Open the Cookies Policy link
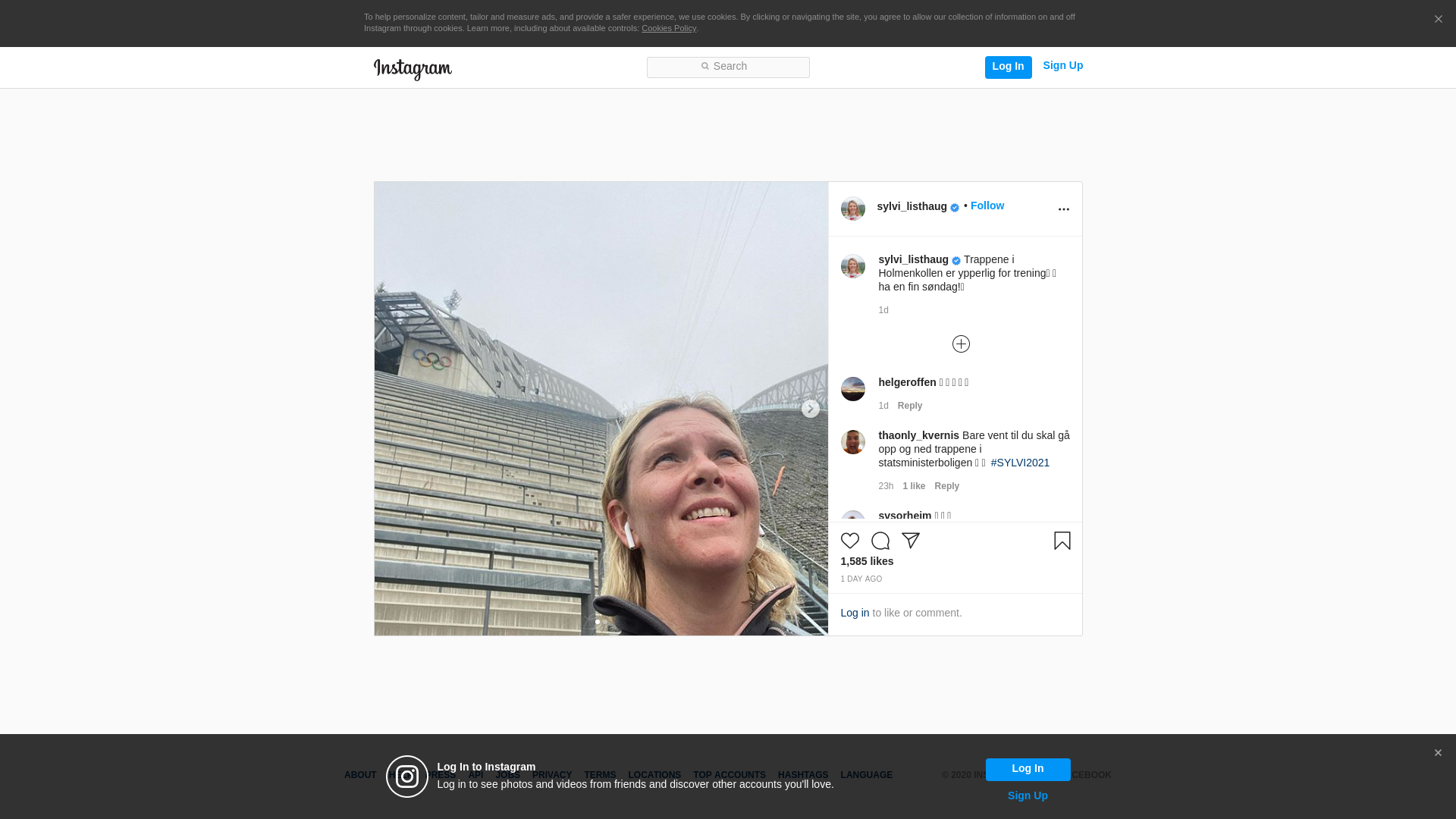 tap(669, 28)
